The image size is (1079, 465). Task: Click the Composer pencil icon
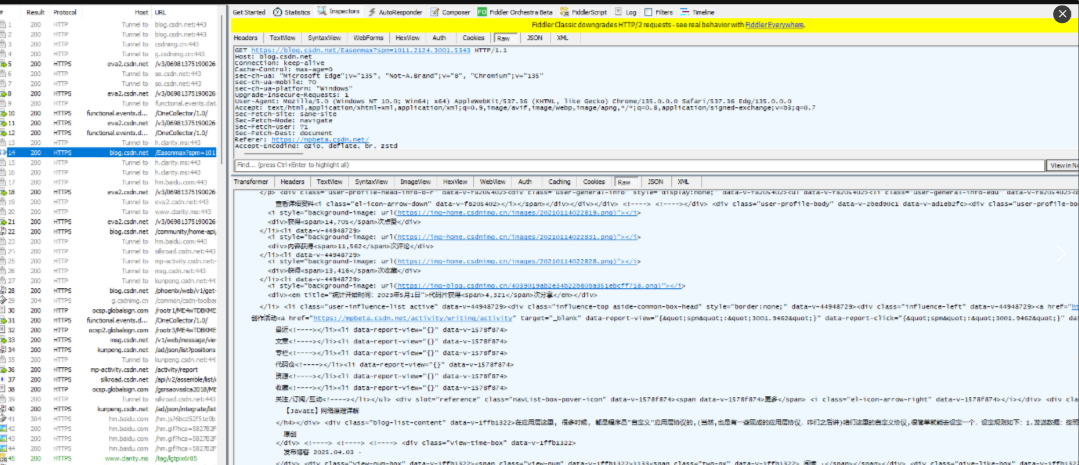435,12
